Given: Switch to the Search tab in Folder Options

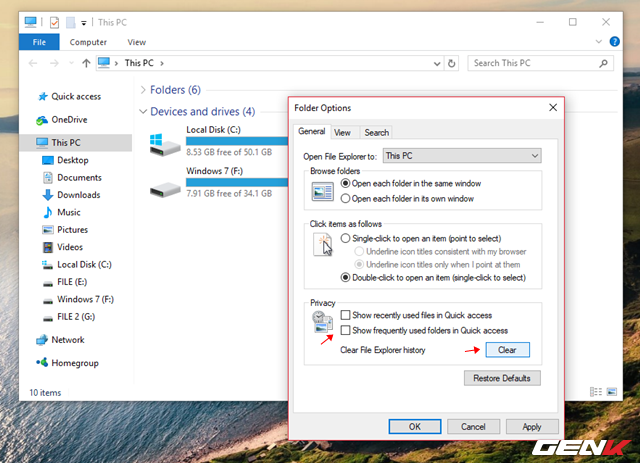Looking at the screenshot, I should [376, 132].
